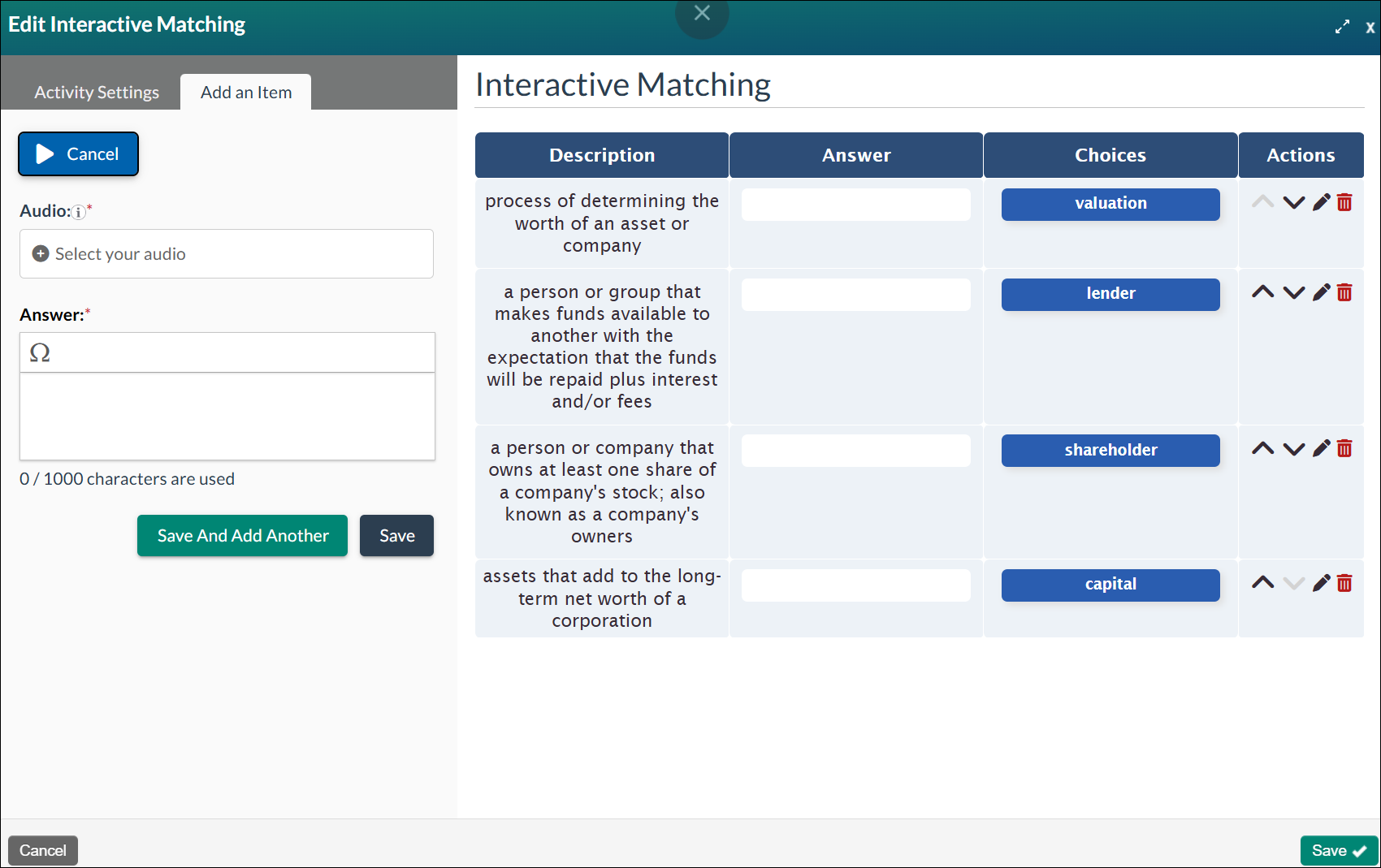The image size is (1381, 868).
Task: Delete the "capital" row
Action: [x=1345, y=582]
